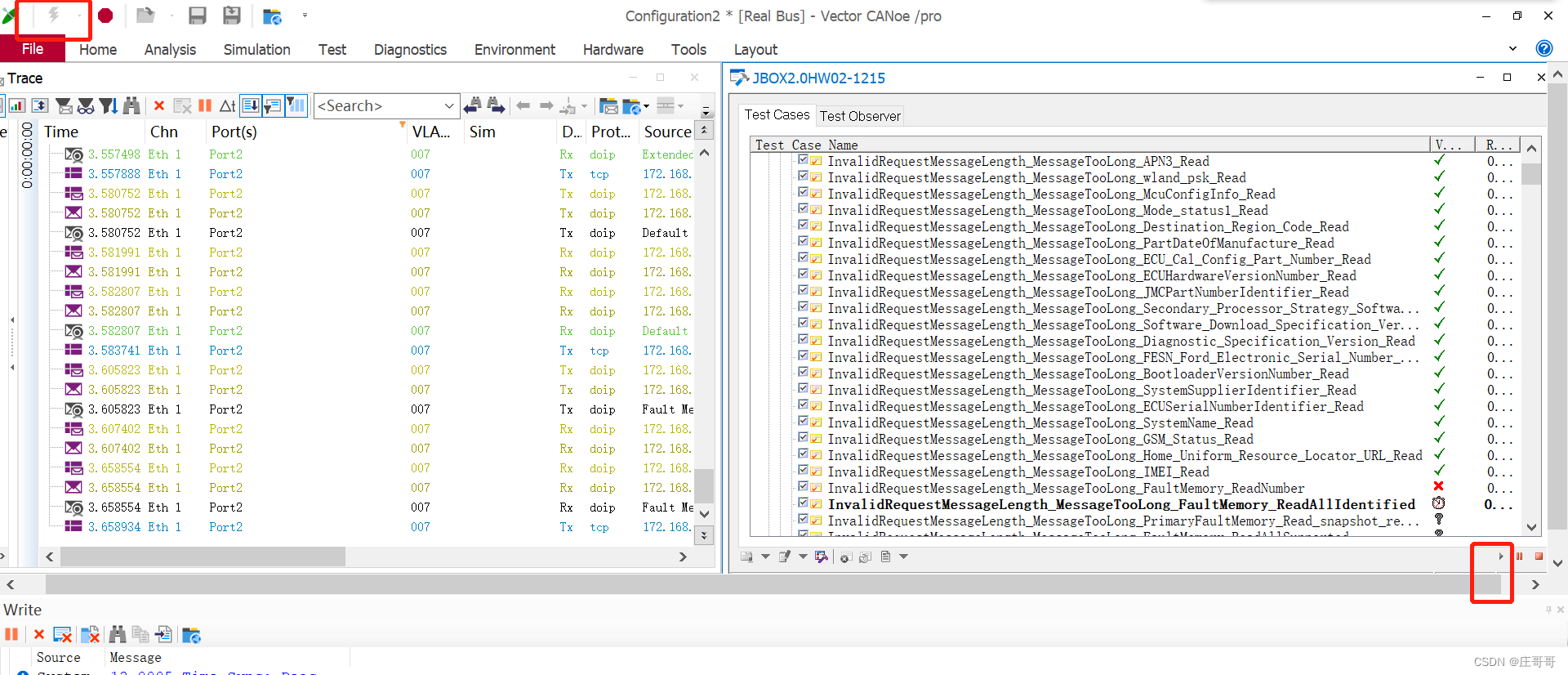The image size is (1568, 675).
Task: Uncheck MessageTooLong_GSM_Status_Read checkbox
Action: (804, 438)
